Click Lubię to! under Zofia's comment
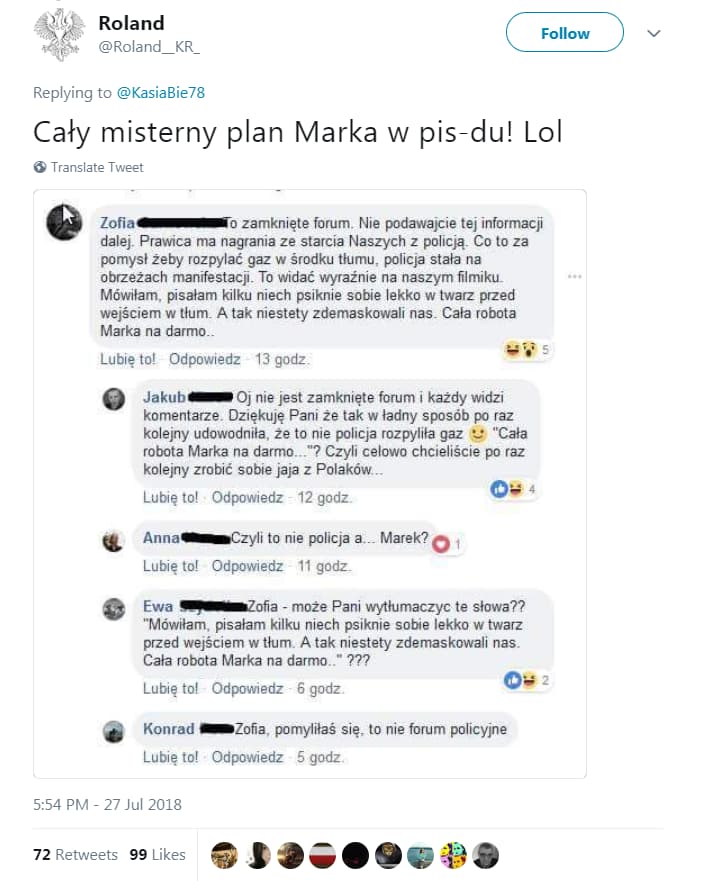The width and height of the screenshot is (705, 881). [128, 359]
